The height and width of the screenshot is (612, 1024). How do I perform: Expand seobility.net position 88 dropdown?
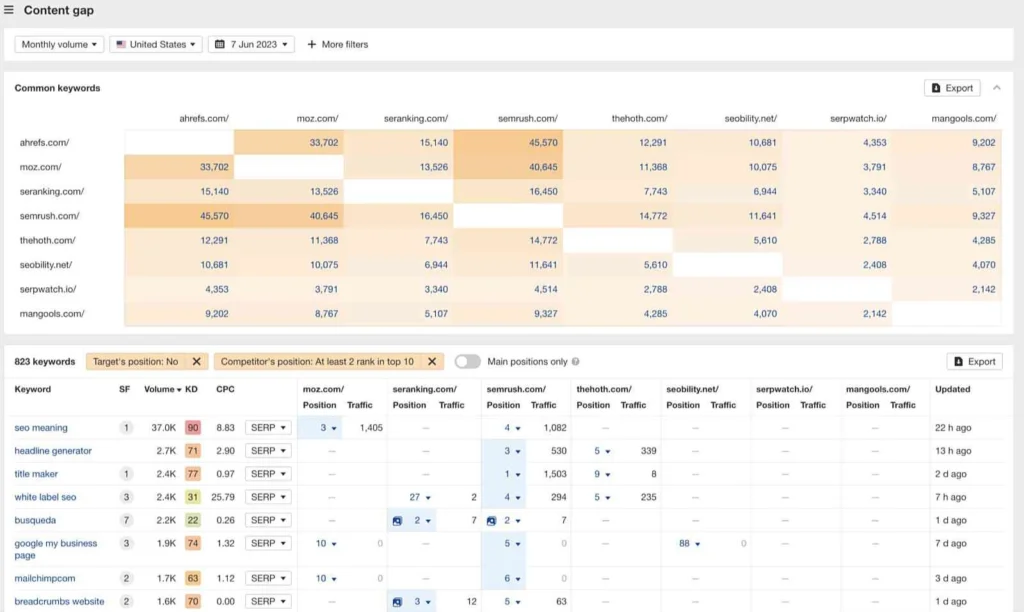[690, 543]
